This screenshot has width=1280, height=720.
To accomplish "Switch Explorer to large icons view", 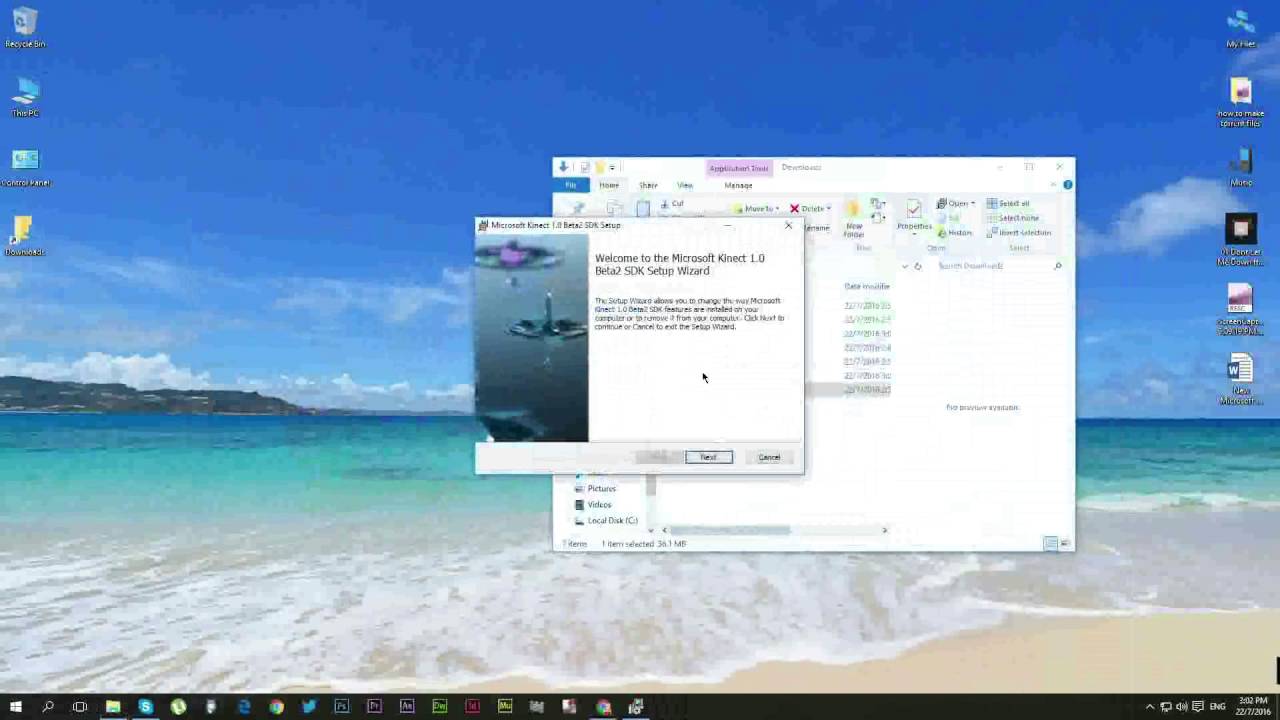I will (x=1065, y=543).
